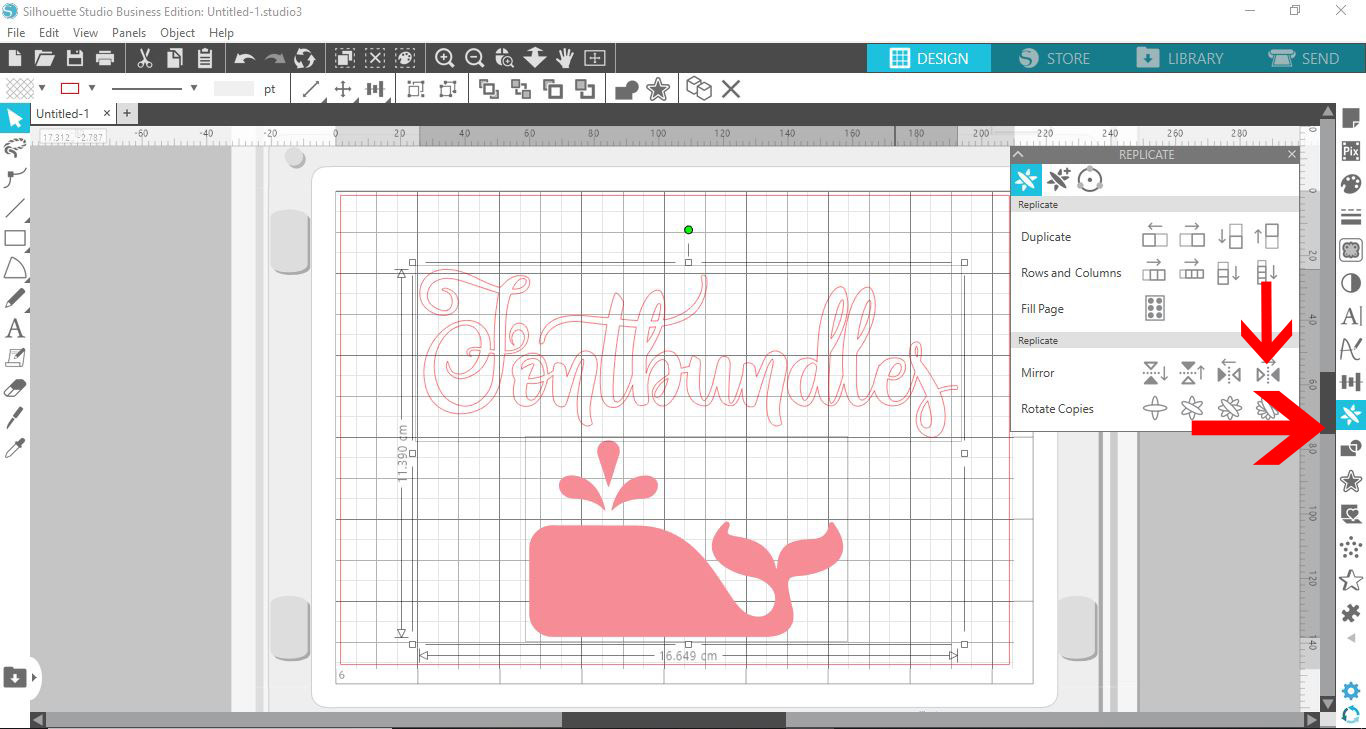1366x729 pixels.
Task: Save the document with the floppy disk icon
Action: pos(74,58)
